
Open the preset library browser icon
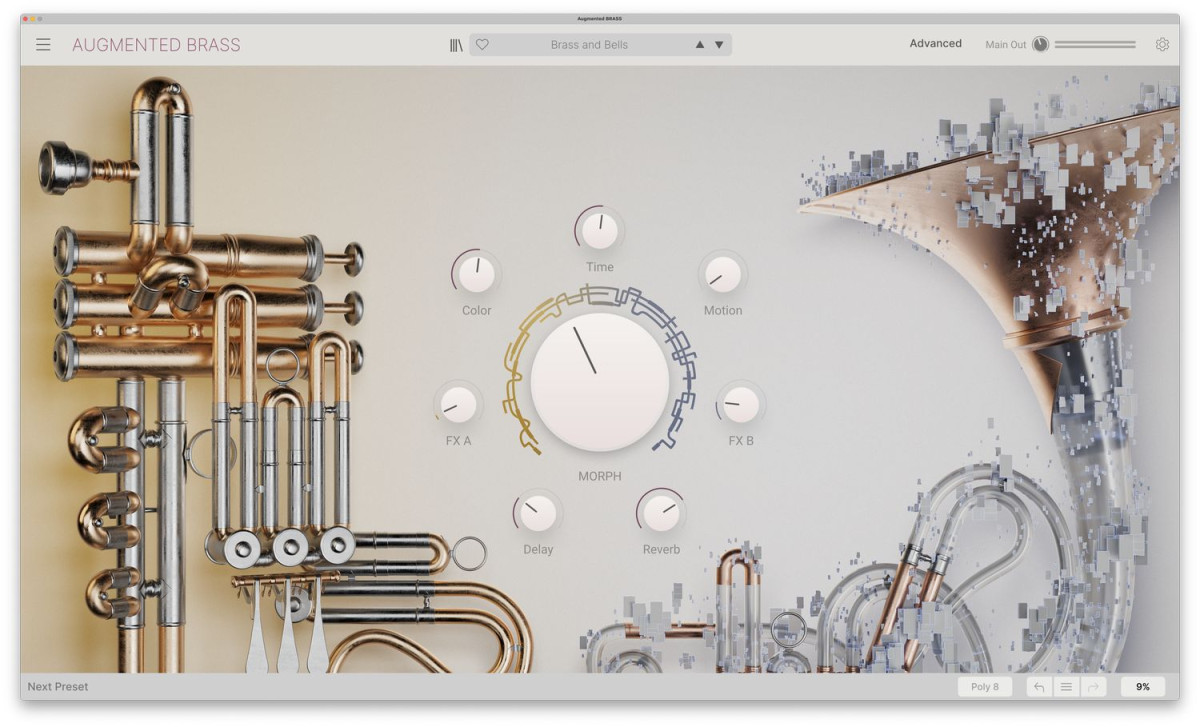tap(456, 45)
